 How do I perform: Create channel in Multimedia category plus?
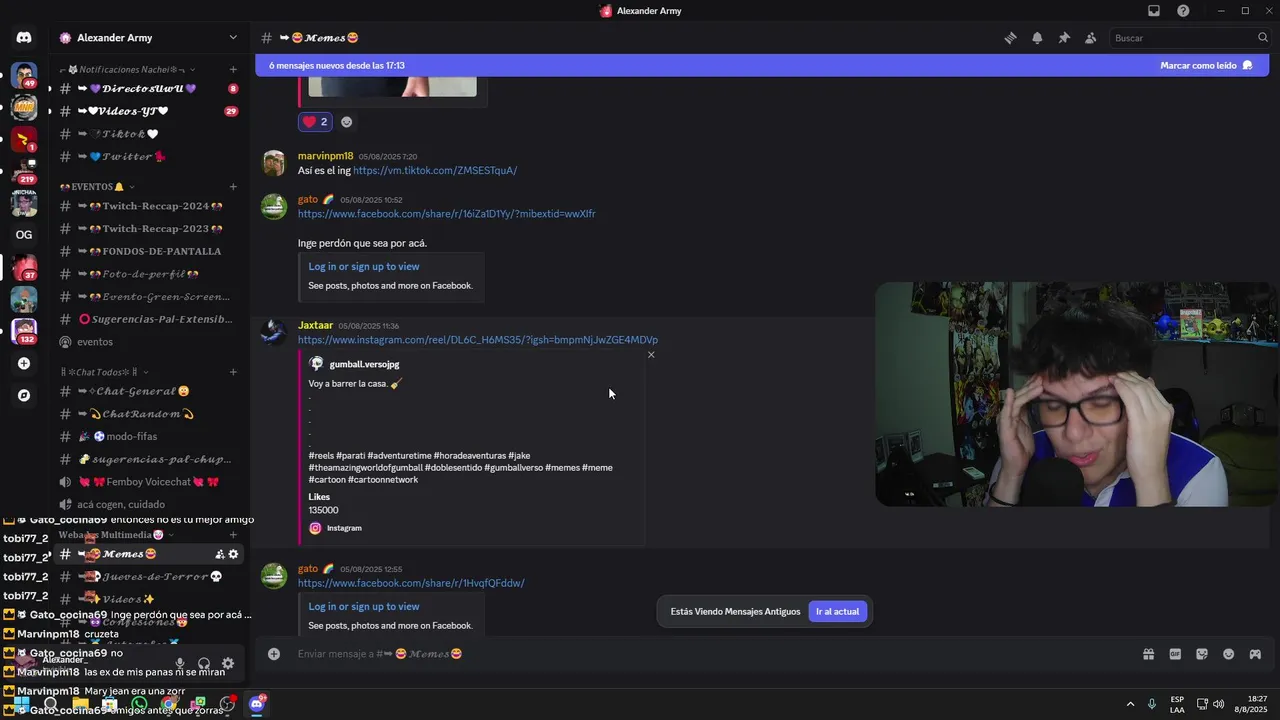(x=233, y=535)
